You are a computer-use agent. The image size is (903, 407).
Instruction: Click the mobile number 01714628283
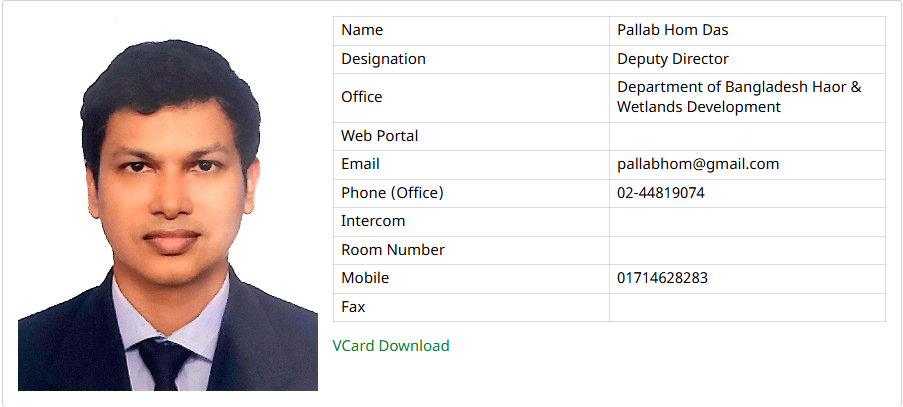662,278
